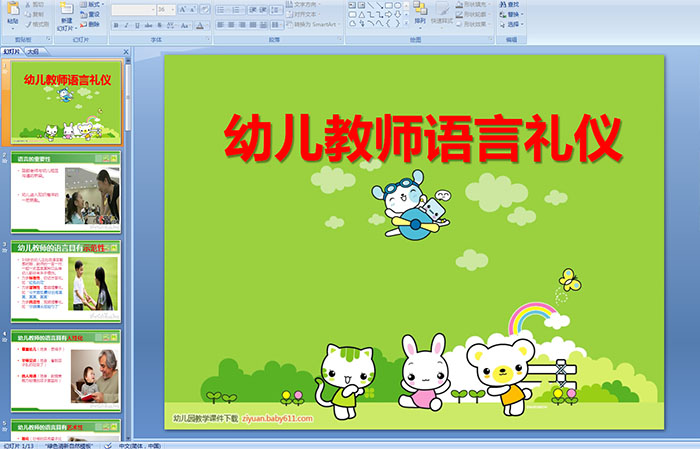Click the Arrange (排列) button
This screenshot has height=449, width=700.
tap(420, 13)
